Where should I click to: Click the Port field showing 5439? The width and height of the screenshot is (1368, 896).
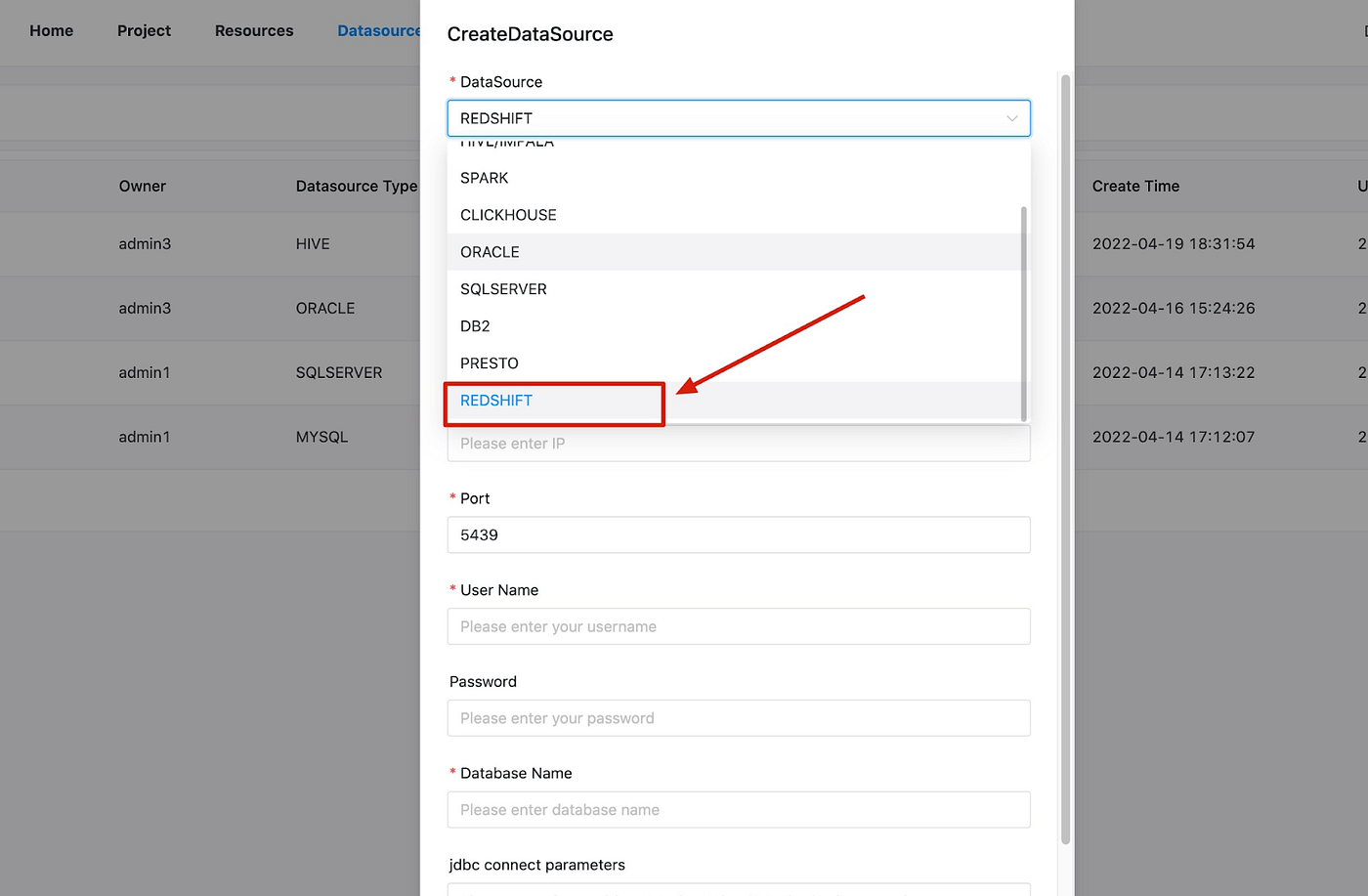pos(739,534)
